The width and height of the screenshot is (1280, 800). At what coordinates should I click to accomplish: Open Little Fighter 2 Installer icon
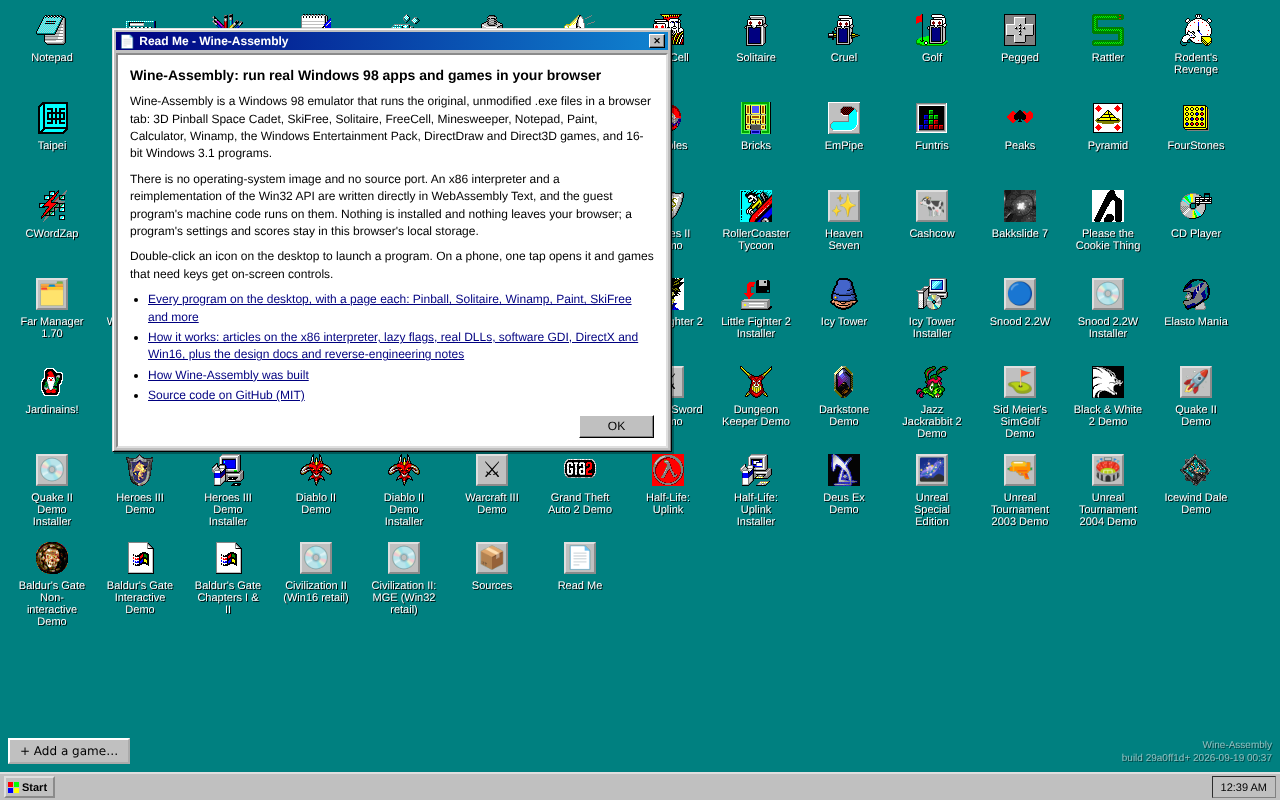click(756, 294)
